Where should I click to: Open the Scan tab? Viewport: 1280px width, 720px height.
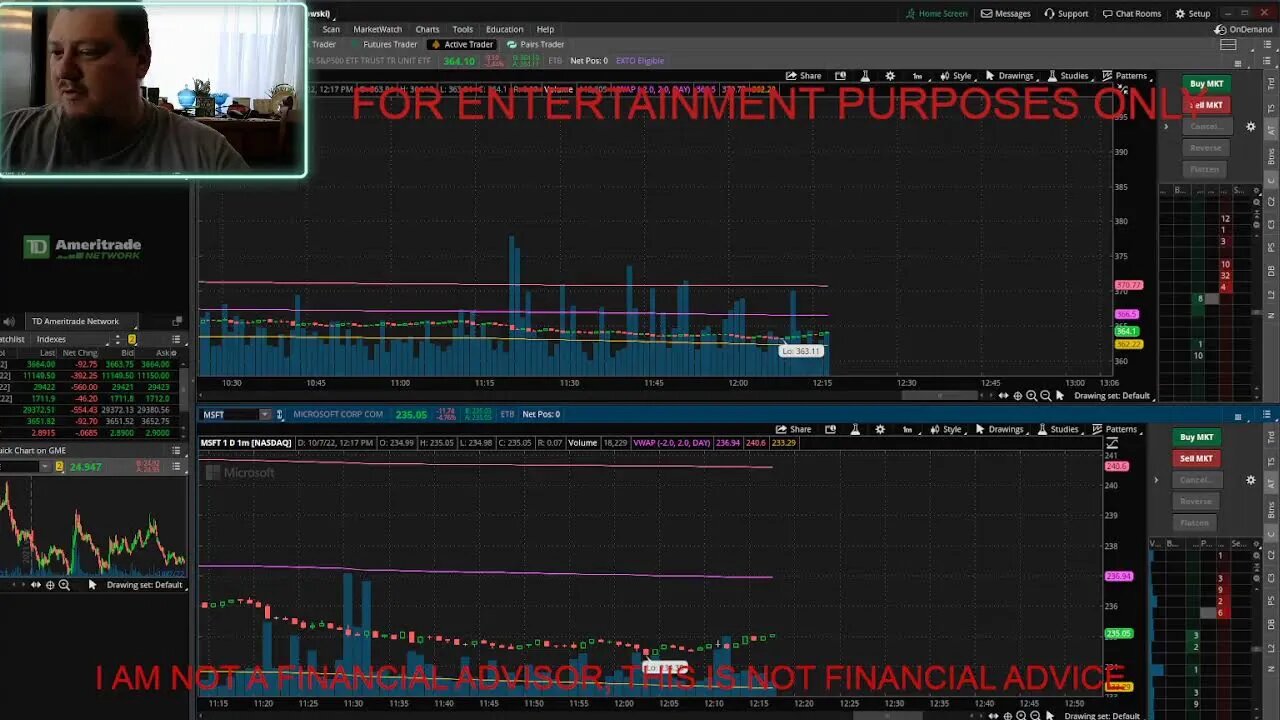click(x=331, y=29)
